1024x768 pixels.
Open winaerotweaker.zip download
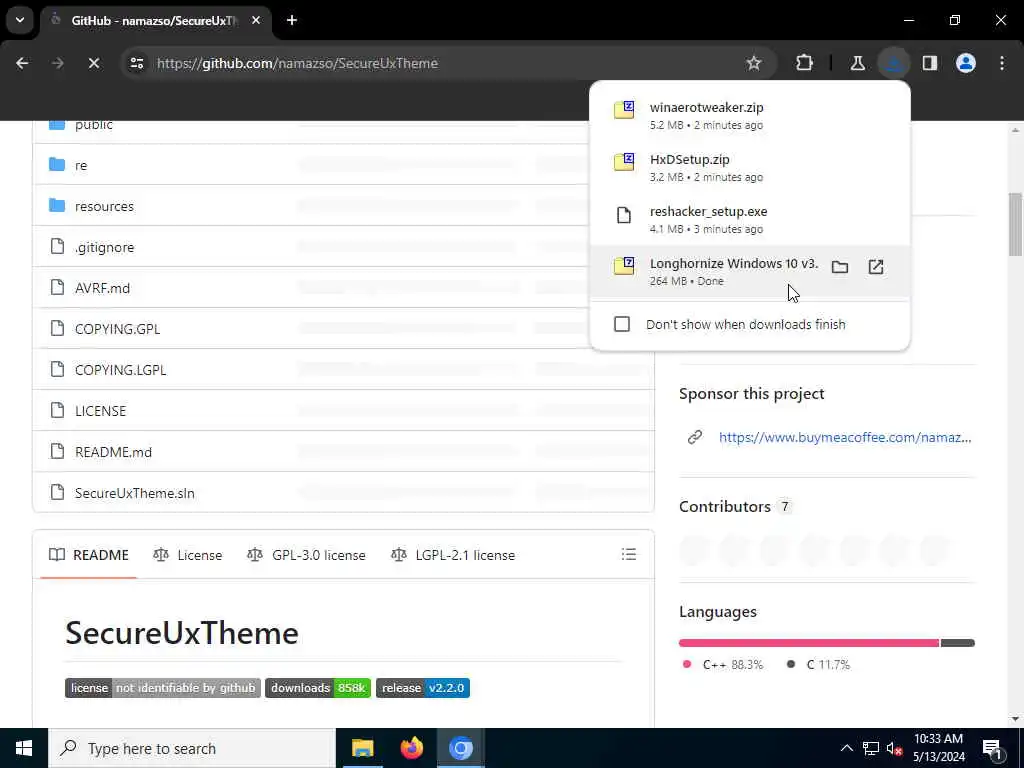point(750,115)
